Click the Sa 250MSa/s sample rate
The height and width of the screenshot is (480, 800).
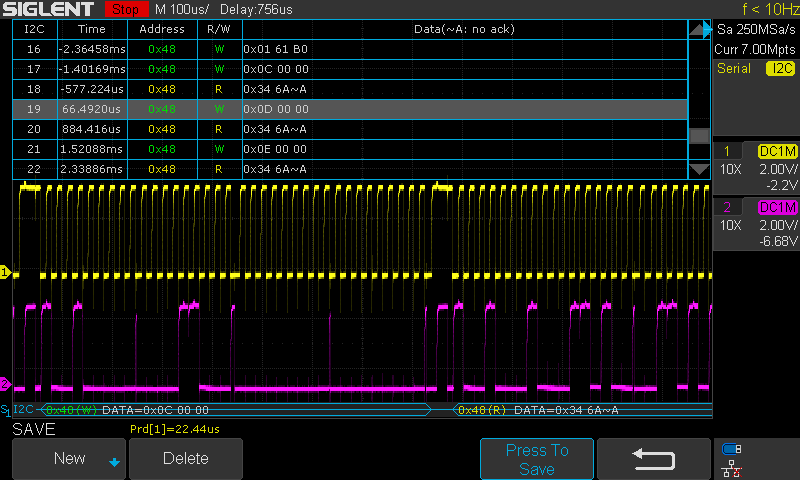pos(756,30)
